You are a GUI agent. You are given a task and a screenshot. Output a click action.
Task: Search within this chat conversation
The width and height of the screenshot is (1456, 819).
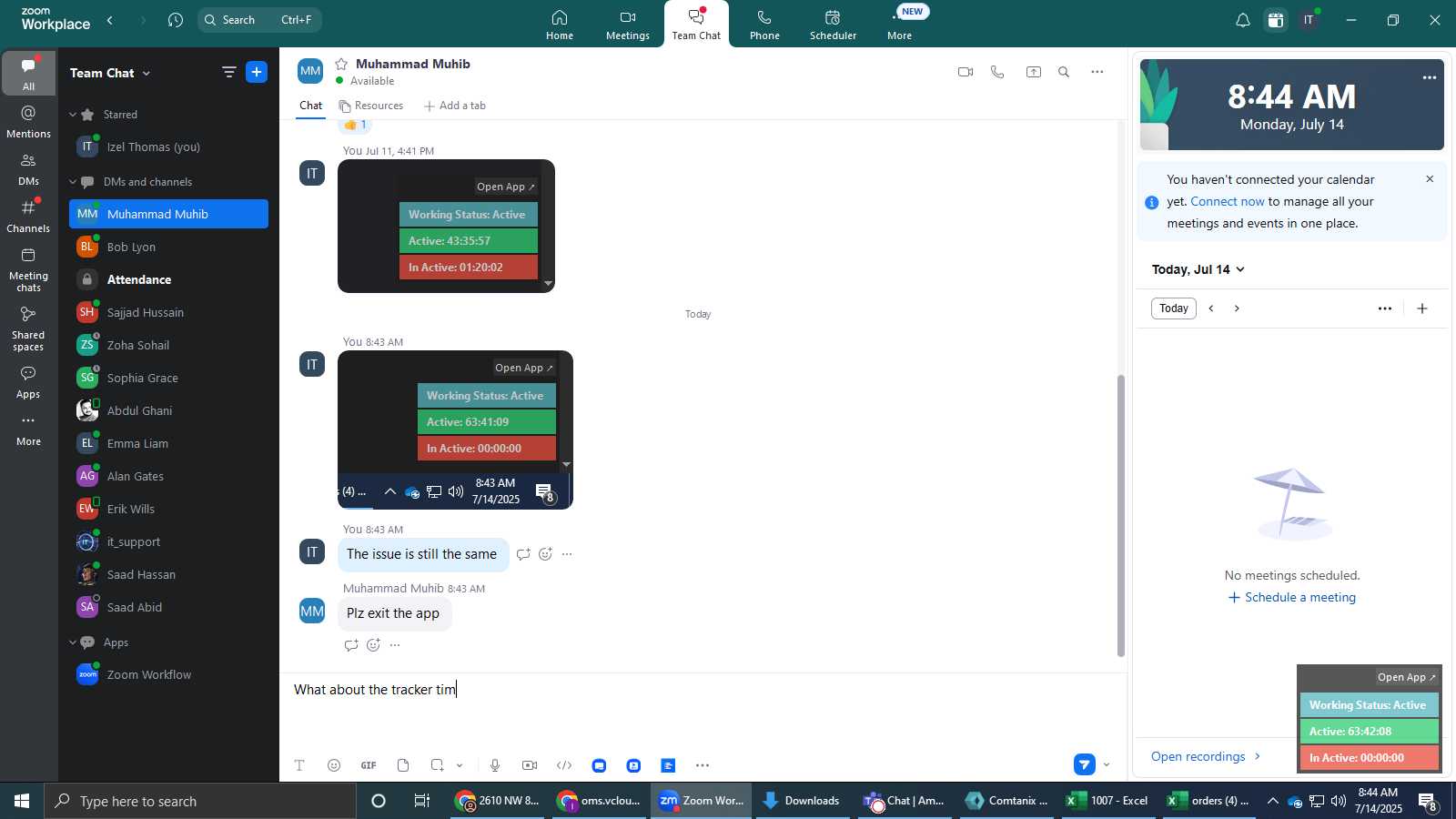(1064, 72)
